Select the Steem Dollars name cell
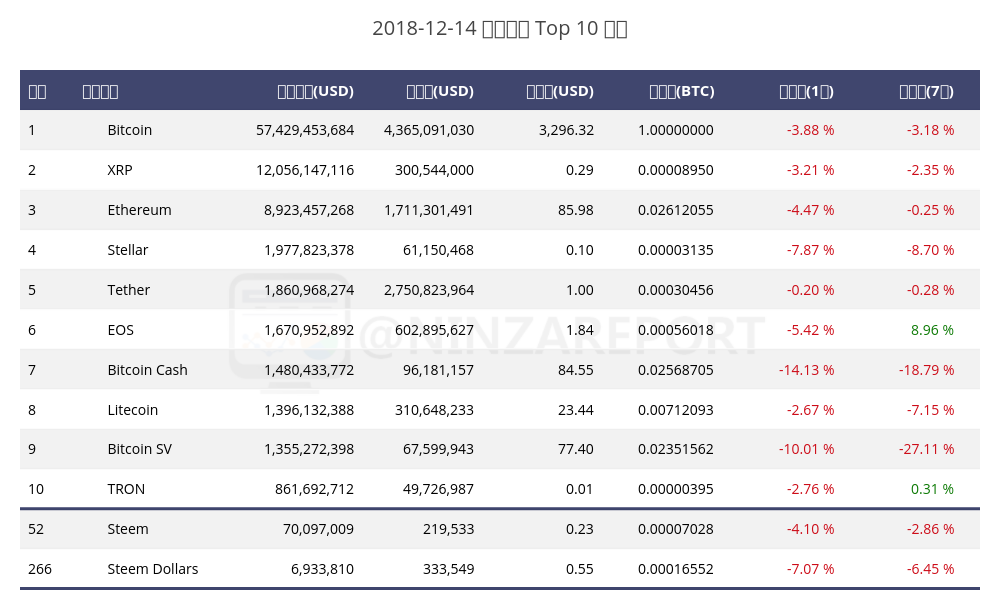The width and height of the screenshot is (1000, 610). click(152, 569)
